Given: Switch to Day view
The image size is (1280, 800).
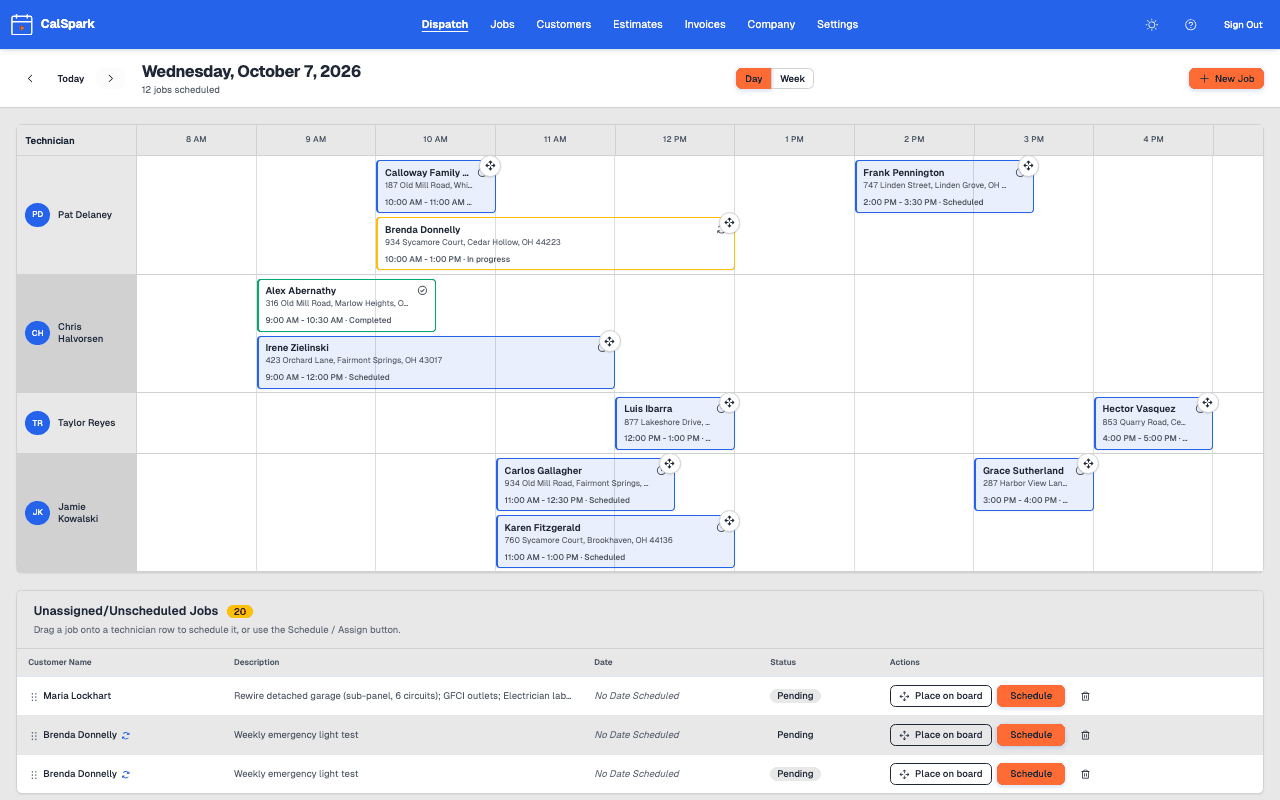Looking at the screenshot, I should 754,79.
